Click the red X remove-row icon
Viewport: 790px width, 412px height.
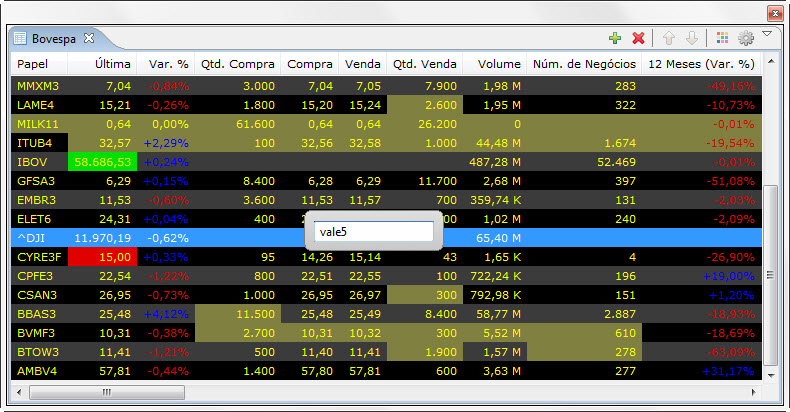638,38
